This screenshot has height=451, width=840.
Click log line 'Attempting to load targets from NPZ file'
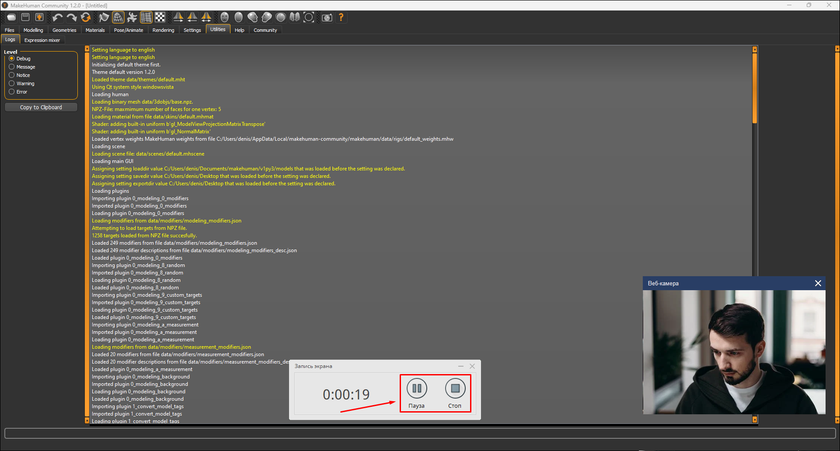coord(139,228)
